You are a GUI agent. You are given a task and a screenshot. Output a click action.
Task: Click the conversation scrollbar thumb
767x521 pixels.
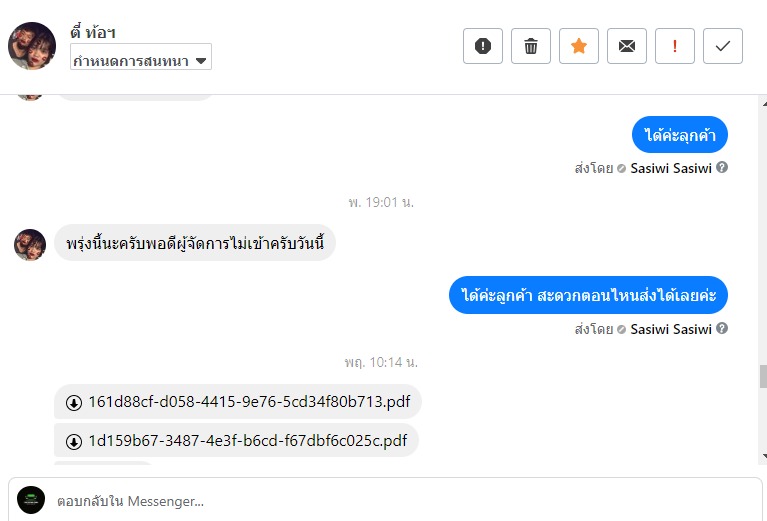pyautogui.click(x=762, y=376)
